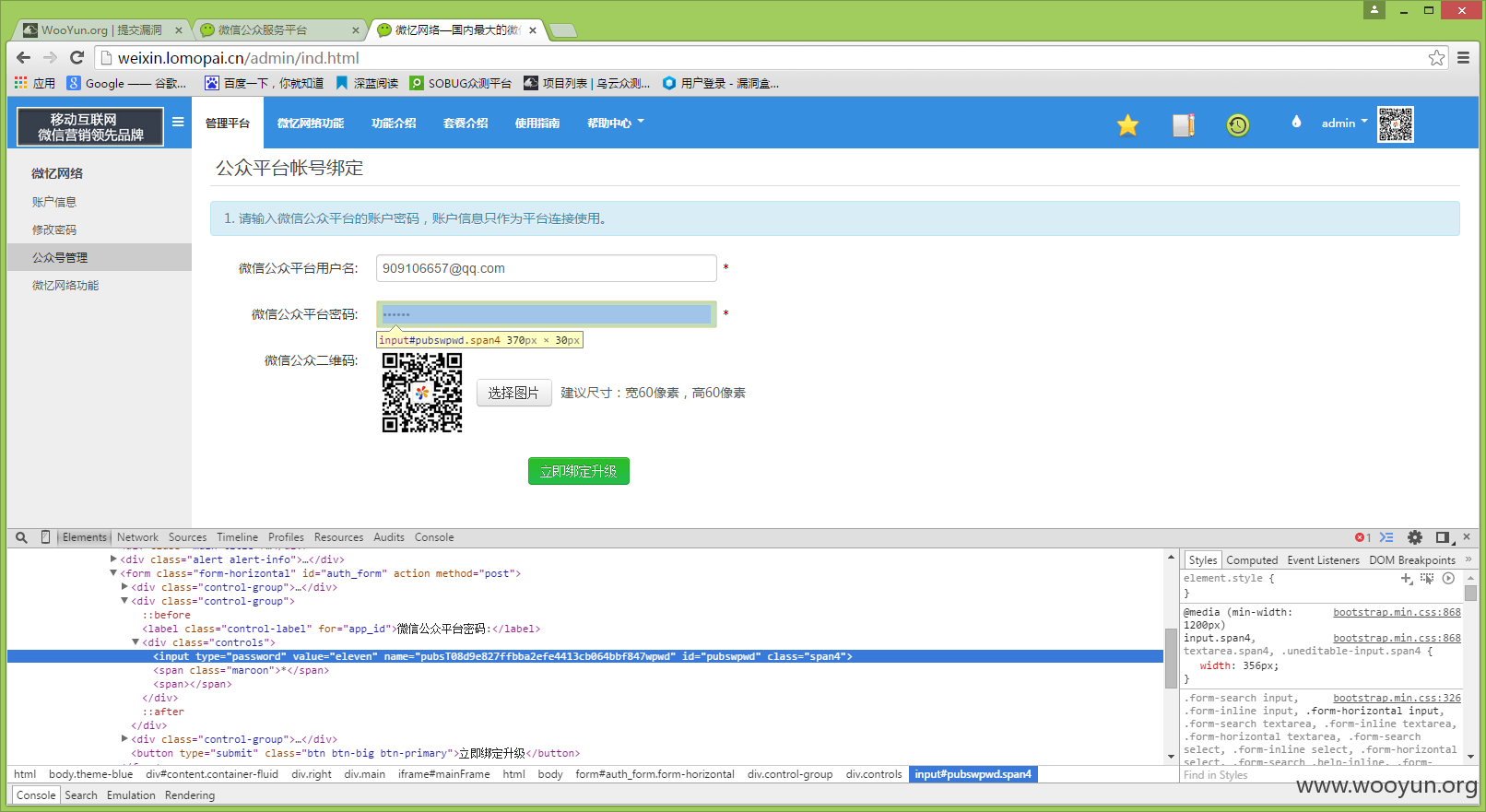The width and height of the screenshot is (1486, 812).
Task: Click the 选择图片 button
Action: pyautogui.click(x=513, y=393)
